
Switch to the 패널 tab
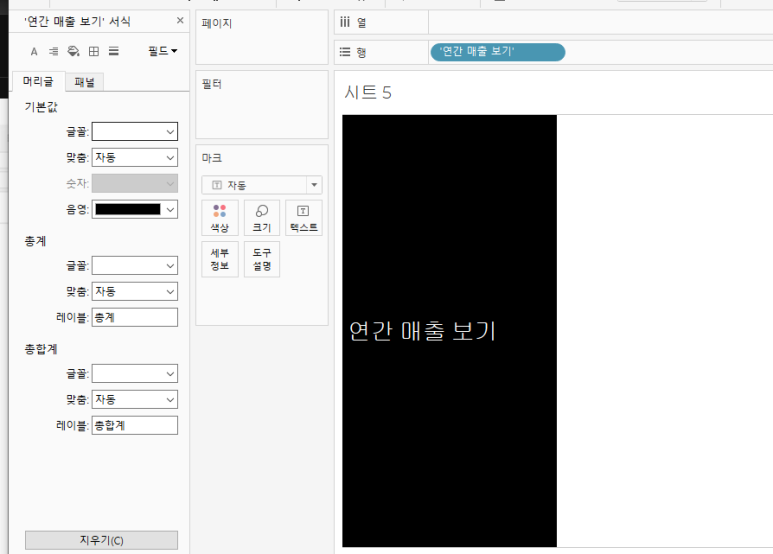(84, 82)
